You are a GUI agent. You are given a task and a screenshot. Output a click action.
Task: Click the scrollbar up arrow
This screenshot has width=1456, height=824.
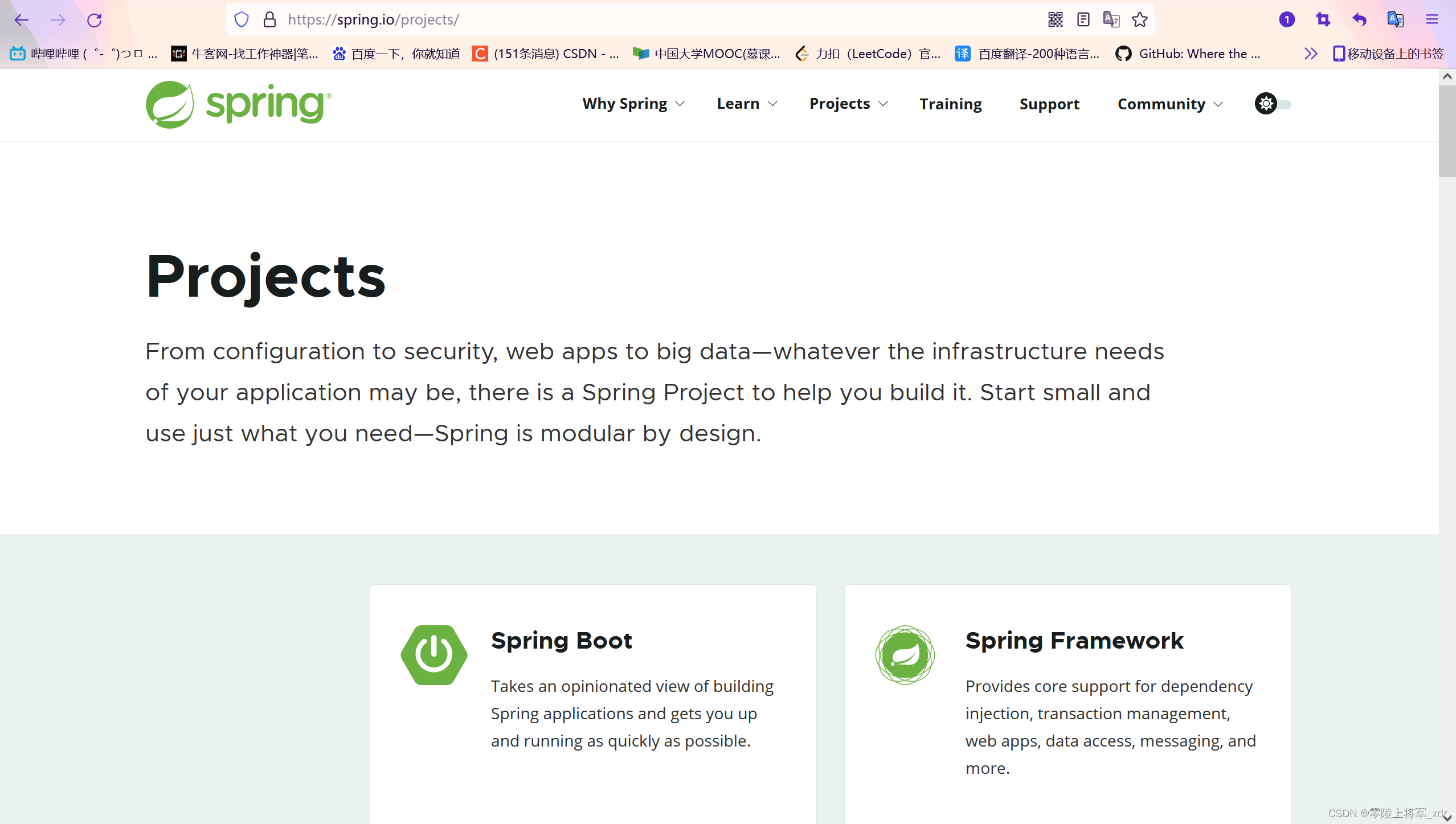(1447, 76)
